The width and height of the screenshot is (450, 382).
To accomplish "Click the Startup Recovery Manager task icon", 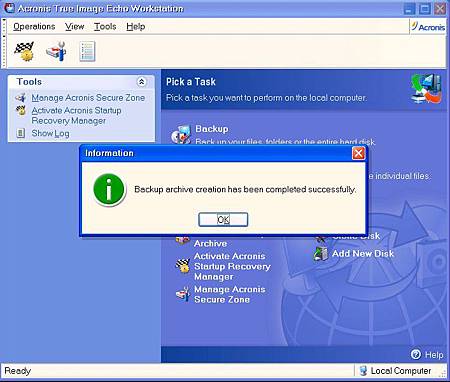I will pos(183,266).
